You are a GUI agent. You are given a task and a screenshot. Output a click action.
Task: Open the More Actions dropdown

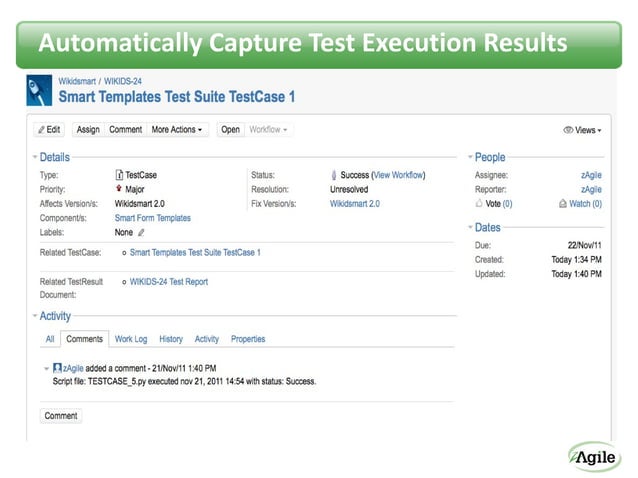177,130
